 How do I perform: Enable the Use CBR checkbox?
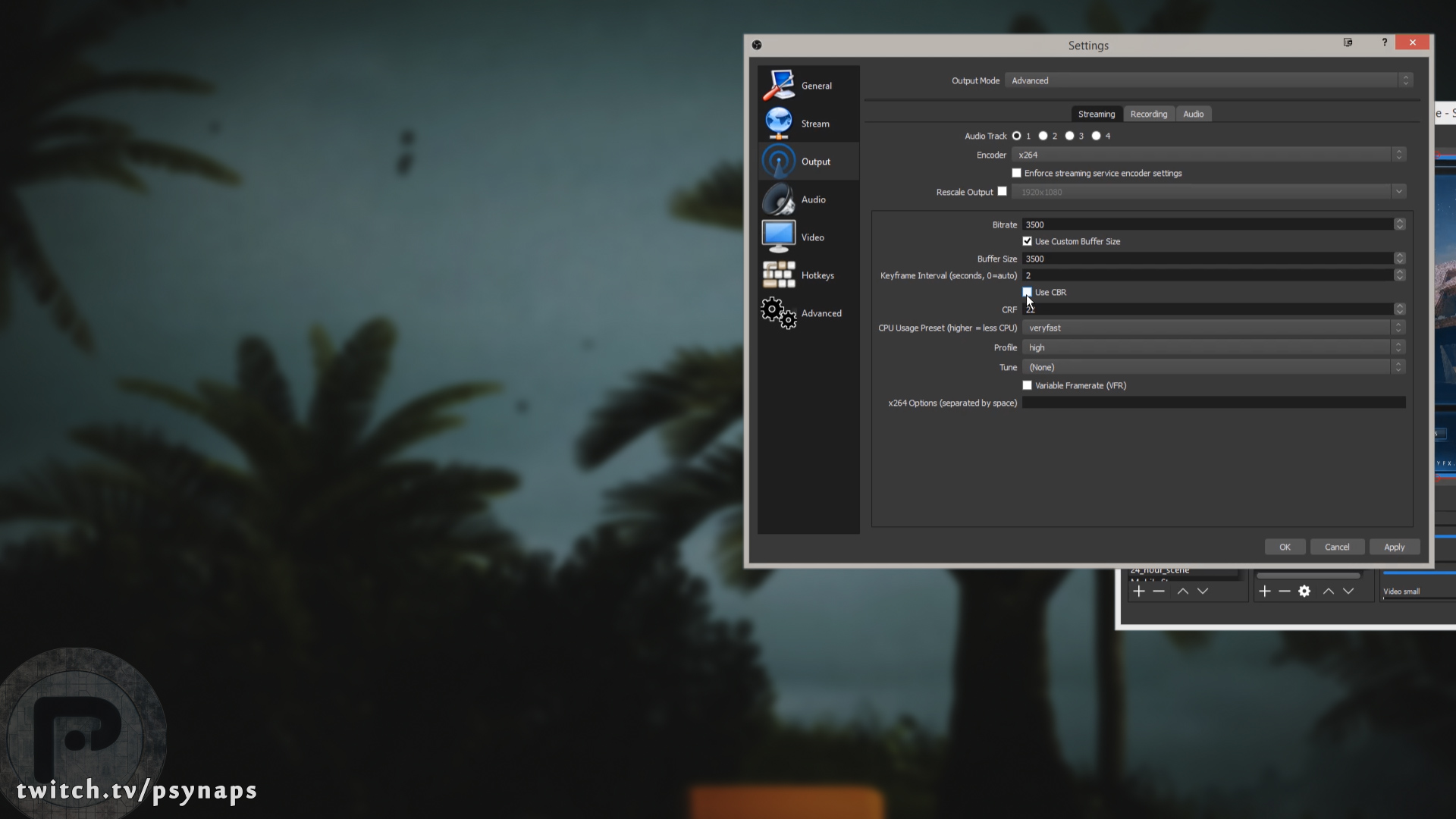[x=1027, y=291]
